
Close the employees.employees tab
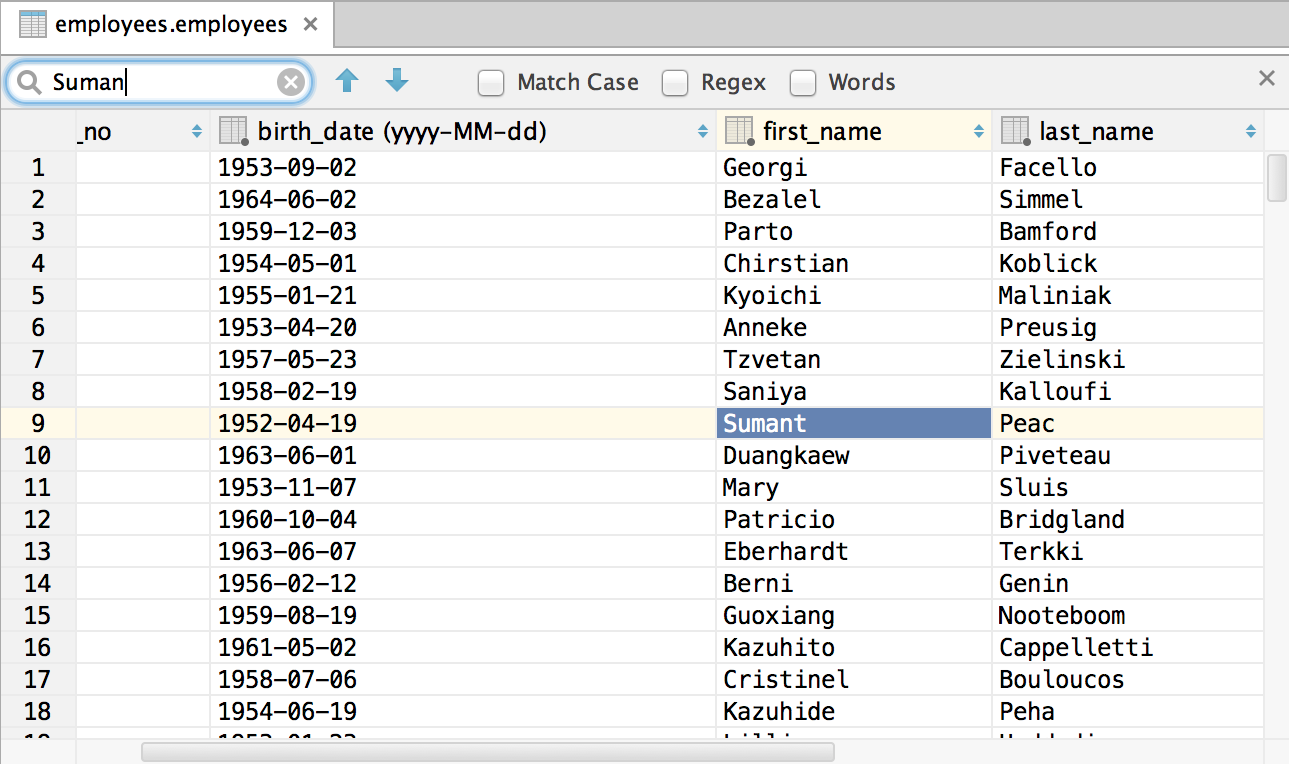click(x=311, y=25)
